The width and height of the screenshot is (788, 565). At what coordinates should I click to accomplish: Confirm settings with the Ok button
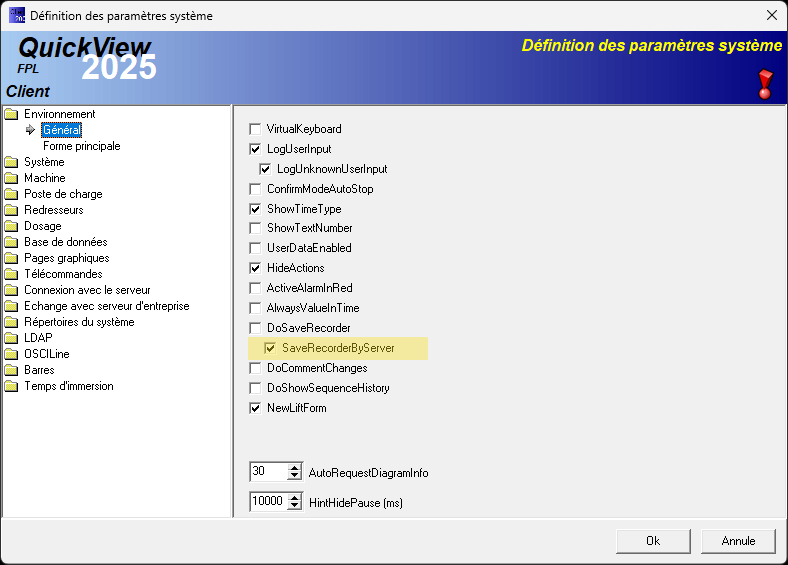click(x=653, y=541)
